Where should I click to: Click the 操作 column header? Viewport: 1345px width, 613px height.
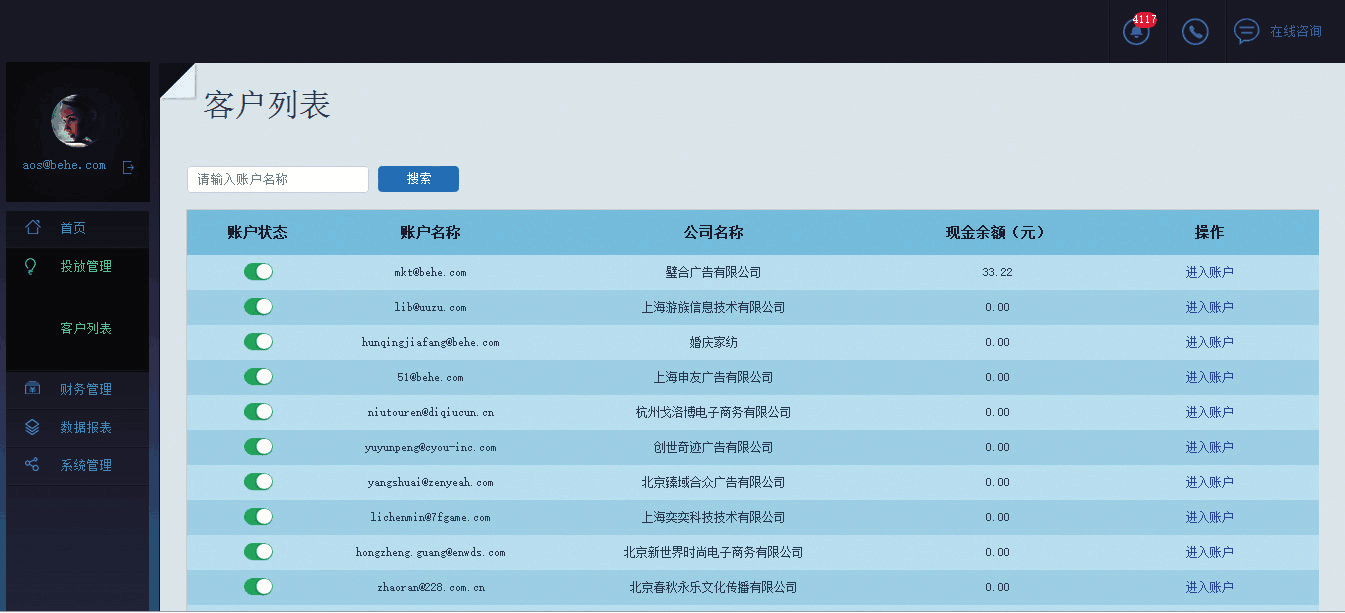coord(1209,232)
